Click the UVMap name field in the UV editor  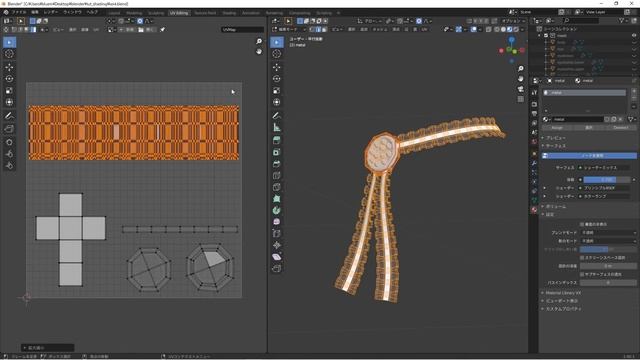242,29
